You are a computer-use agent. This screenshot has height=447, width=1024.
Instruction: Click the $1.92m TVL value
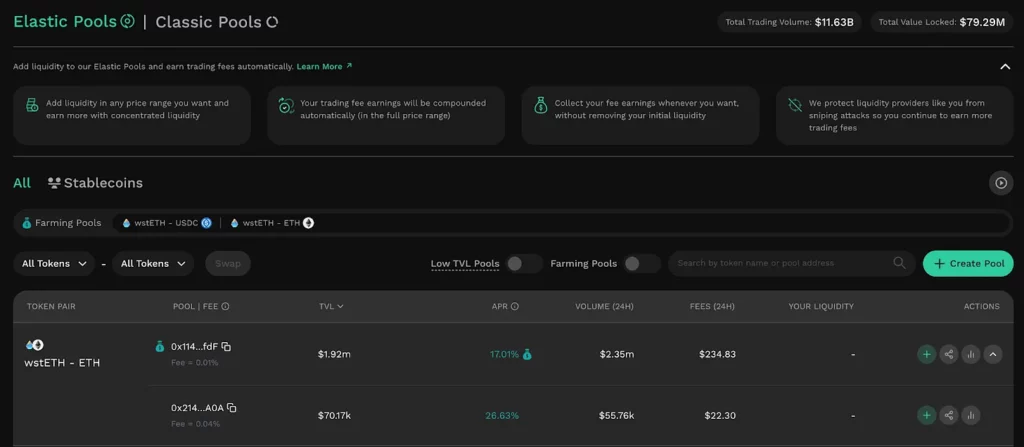(334, 354)
